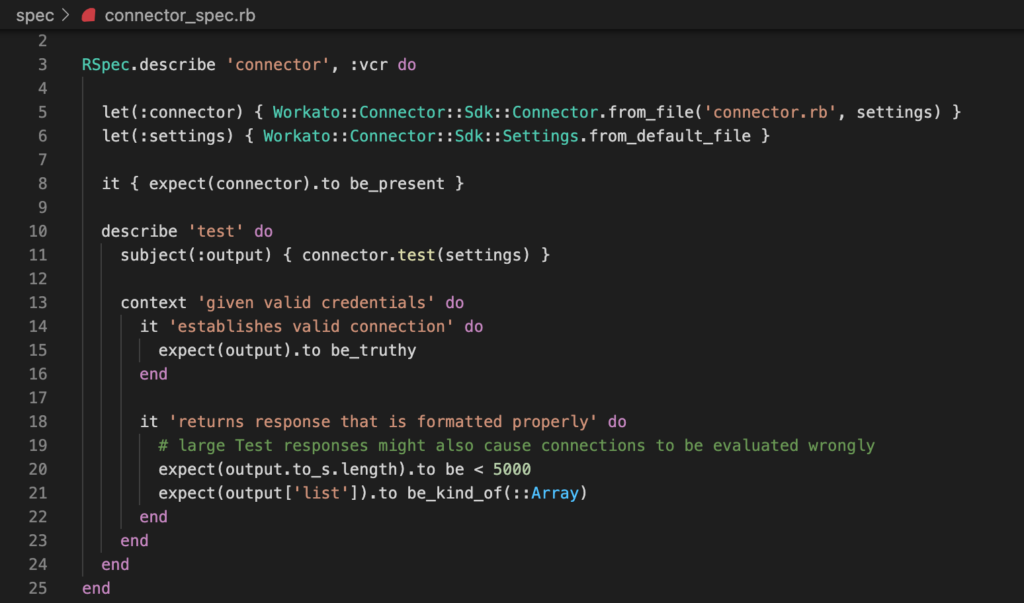
Task: Click the breadcrumb chevron separator after spec
Action: pos(66,16)
